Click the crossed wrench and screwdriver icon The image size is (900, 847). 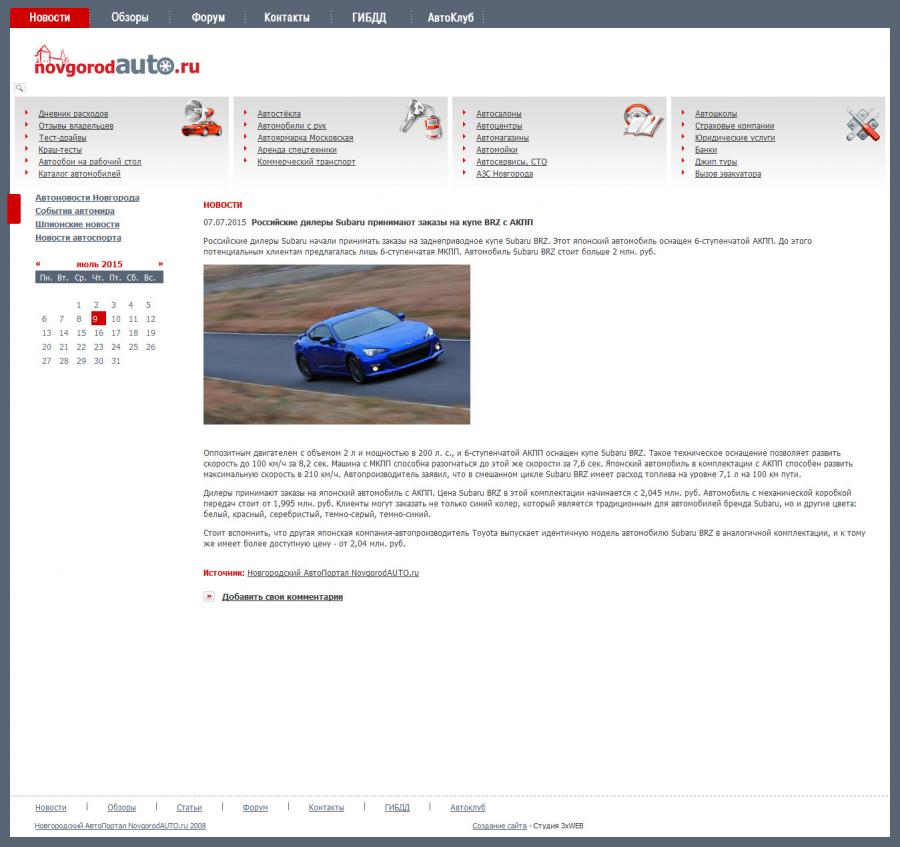coord(862,124)
